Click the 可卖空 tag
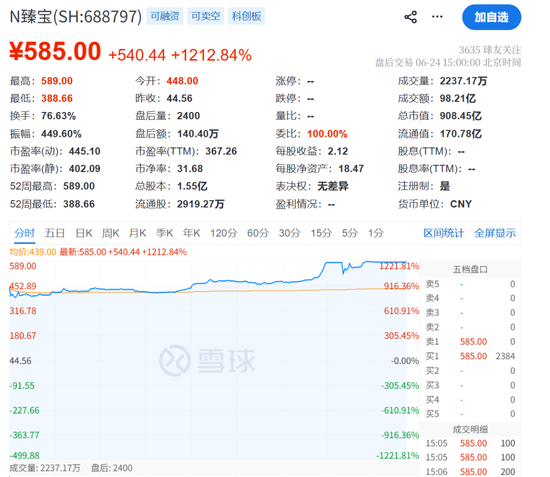The image size is (550, 477). pos(206,16)
